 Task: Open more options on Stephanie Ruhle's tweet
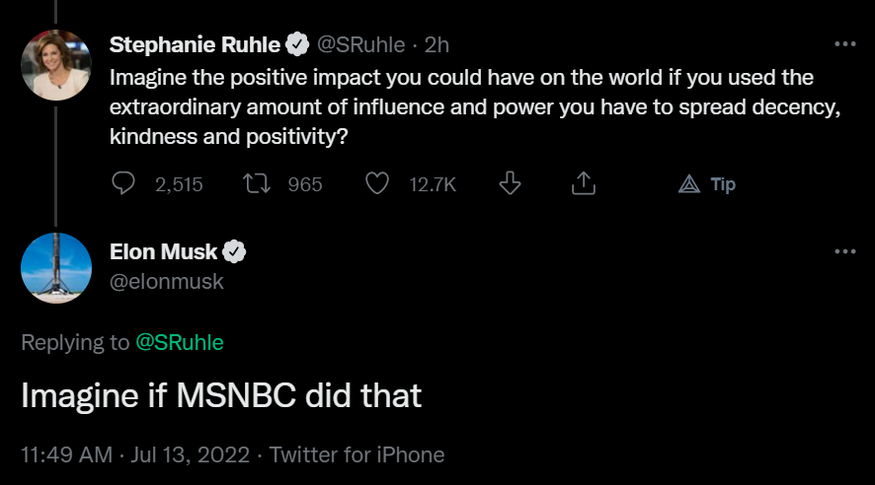845,44
